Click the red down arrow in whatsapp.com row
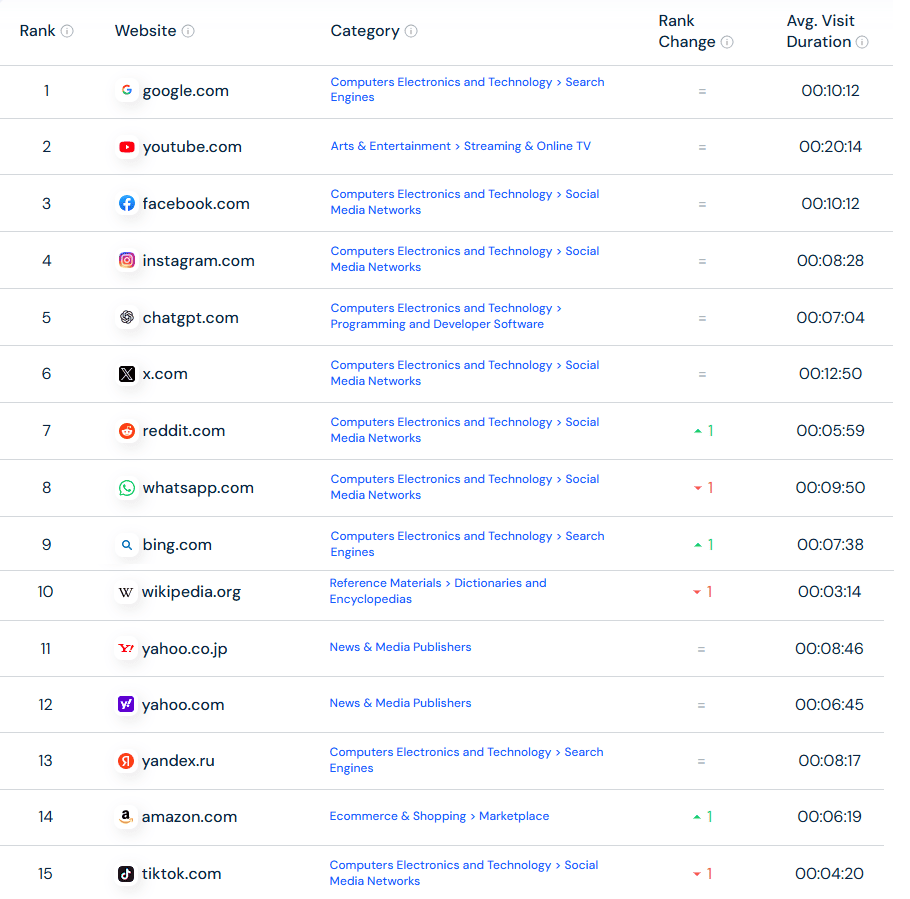The height and width of the screenshot is (899, 910). pos(698,488)
